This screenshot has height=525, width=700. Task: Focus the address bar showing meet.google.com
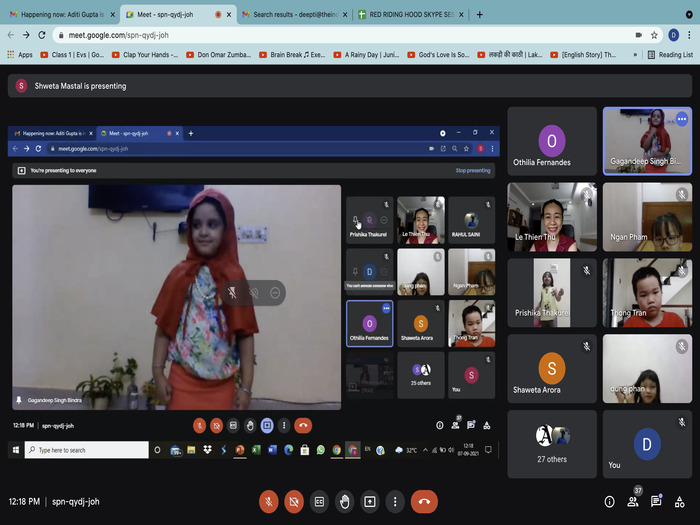click(x=348, y=35)
